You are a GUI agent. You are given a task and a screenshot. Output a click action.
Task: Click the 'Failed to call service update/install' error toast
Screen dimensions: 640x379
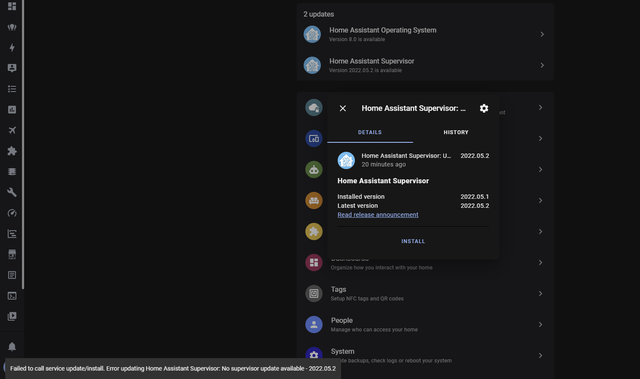coord(173,369)
